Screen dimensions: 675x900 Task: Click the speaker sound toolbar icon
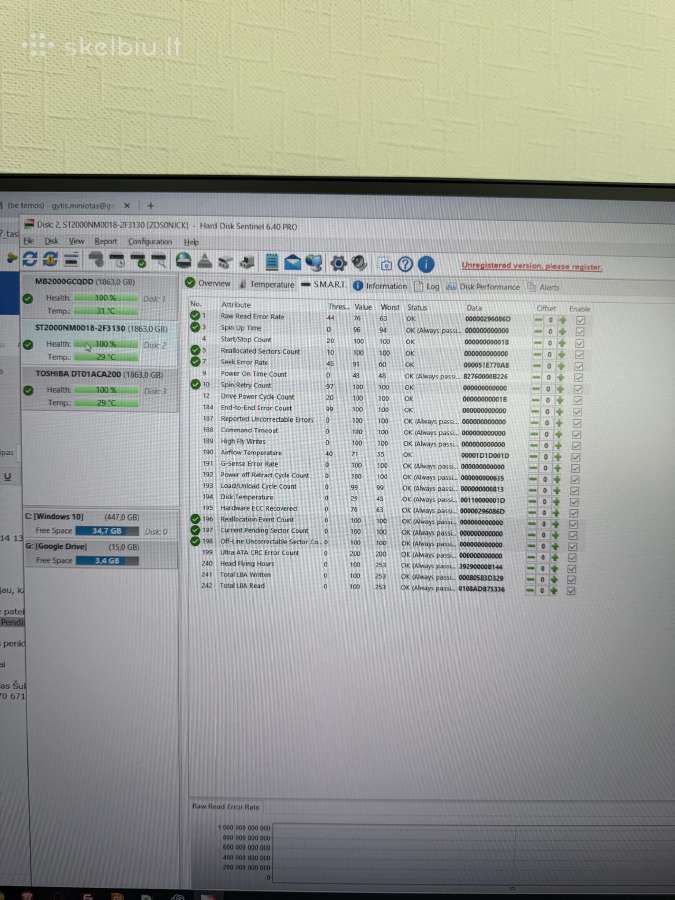pyautogui.click(x=359, y=263)
